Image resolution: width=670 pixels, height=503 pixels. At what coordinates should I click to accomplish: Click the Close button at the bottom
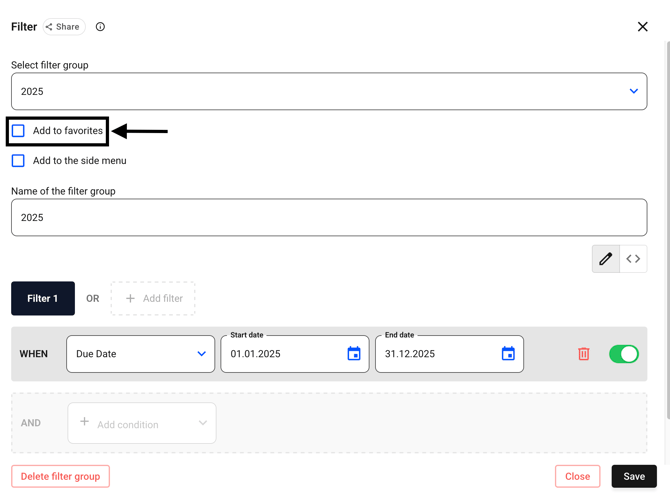(577, 476)
